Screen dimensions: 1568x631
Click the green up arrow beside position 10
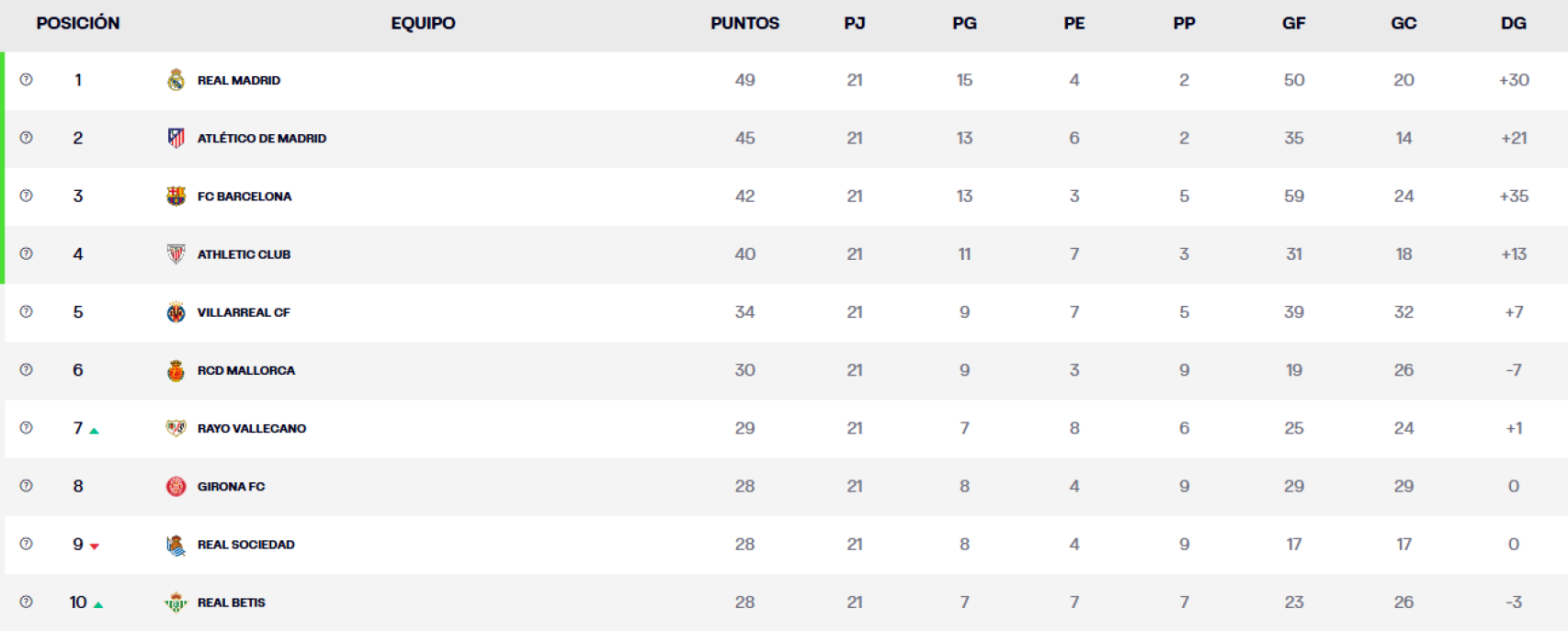[x=98, y=604]
